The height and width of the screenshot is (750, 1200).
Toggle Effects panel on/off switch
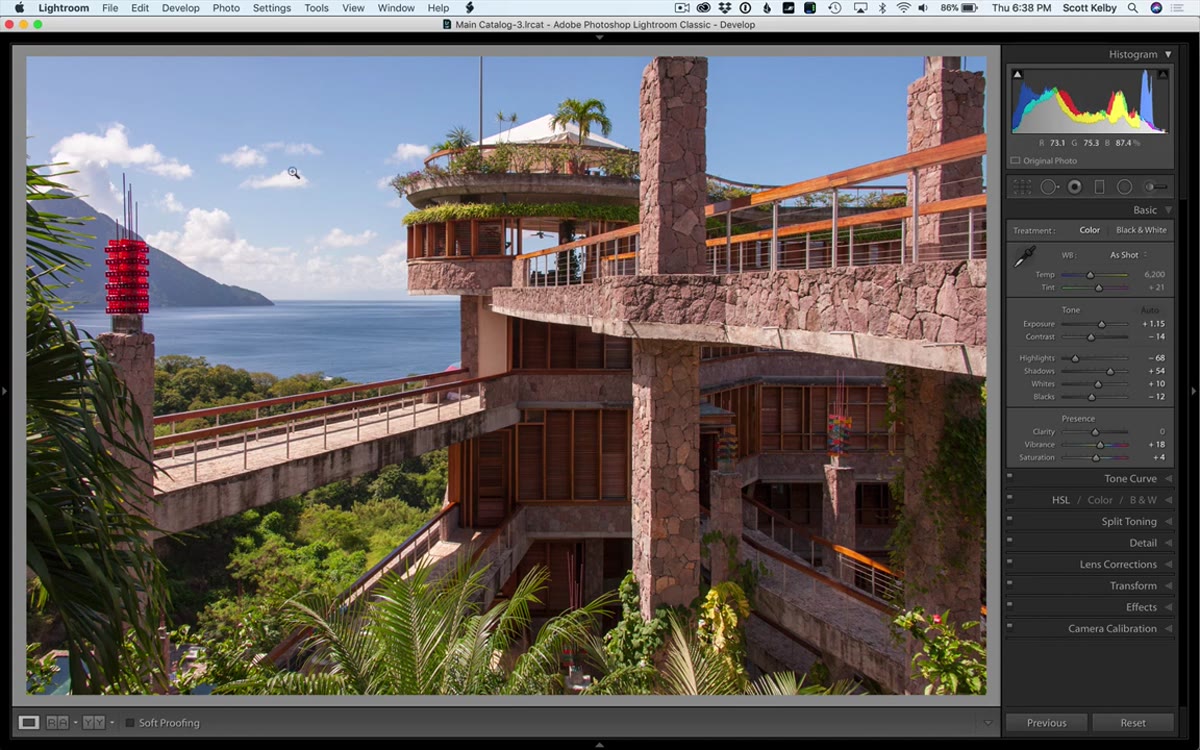coord(1010,606)
